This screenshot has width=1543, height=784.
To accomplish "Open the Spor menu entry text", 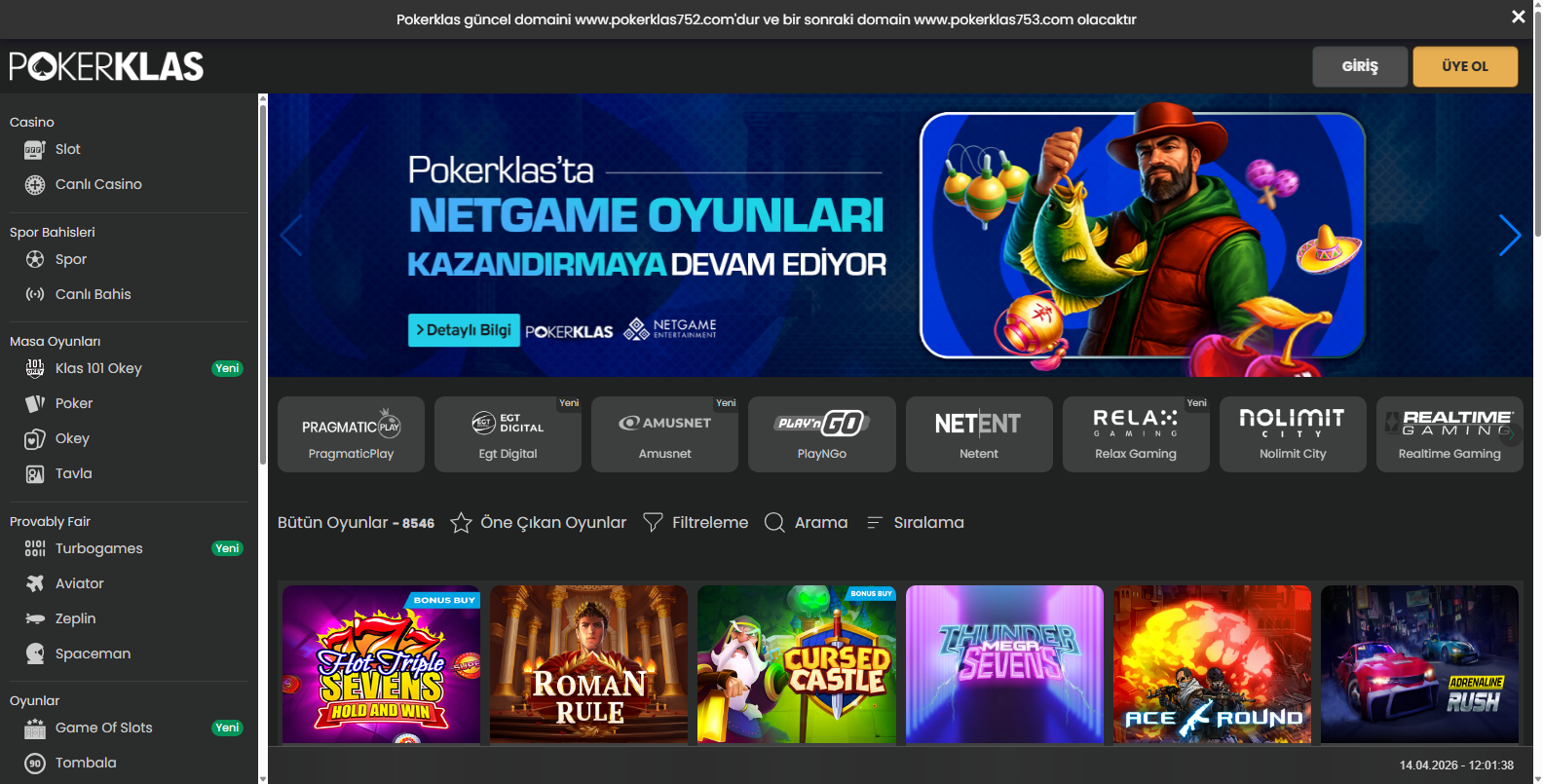I will click(71, 260).
